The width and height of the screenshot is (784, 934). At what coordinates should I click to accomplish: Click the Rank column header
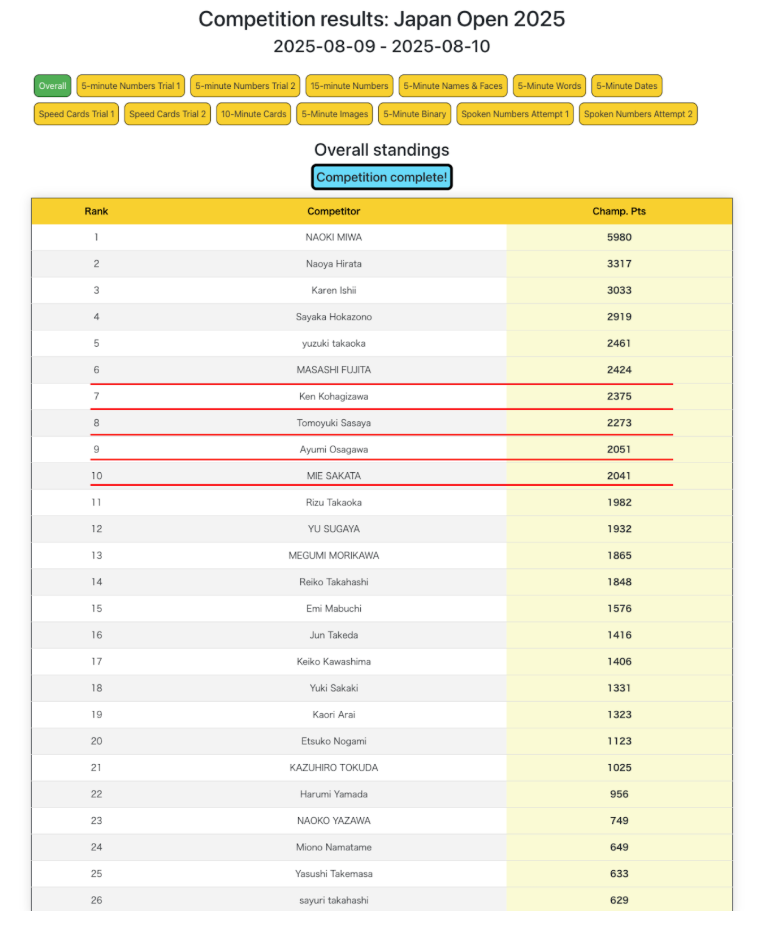coord(96,211)
